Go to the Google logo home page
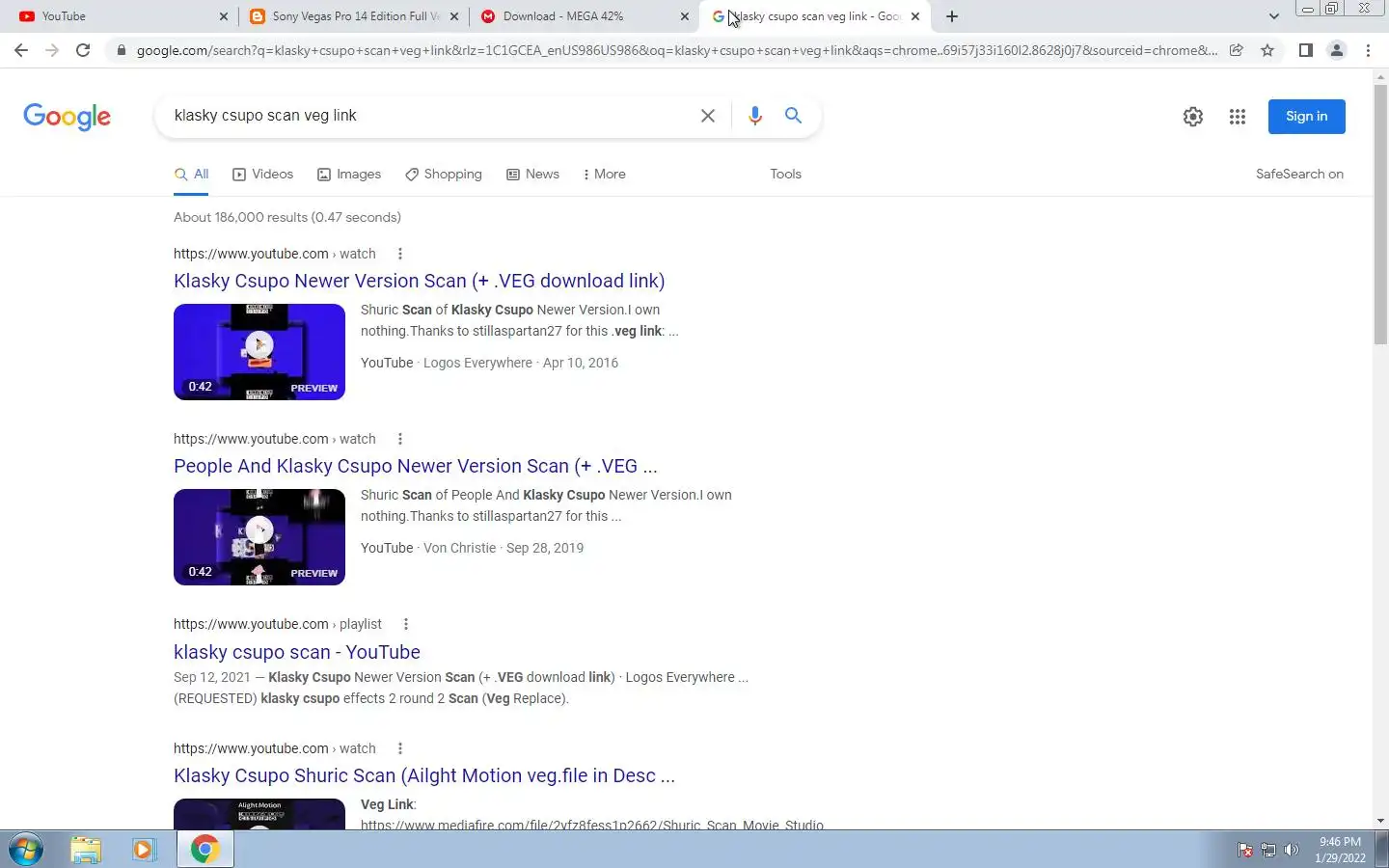This screenshot has width=1389, height=868. [x=67, y=117]
